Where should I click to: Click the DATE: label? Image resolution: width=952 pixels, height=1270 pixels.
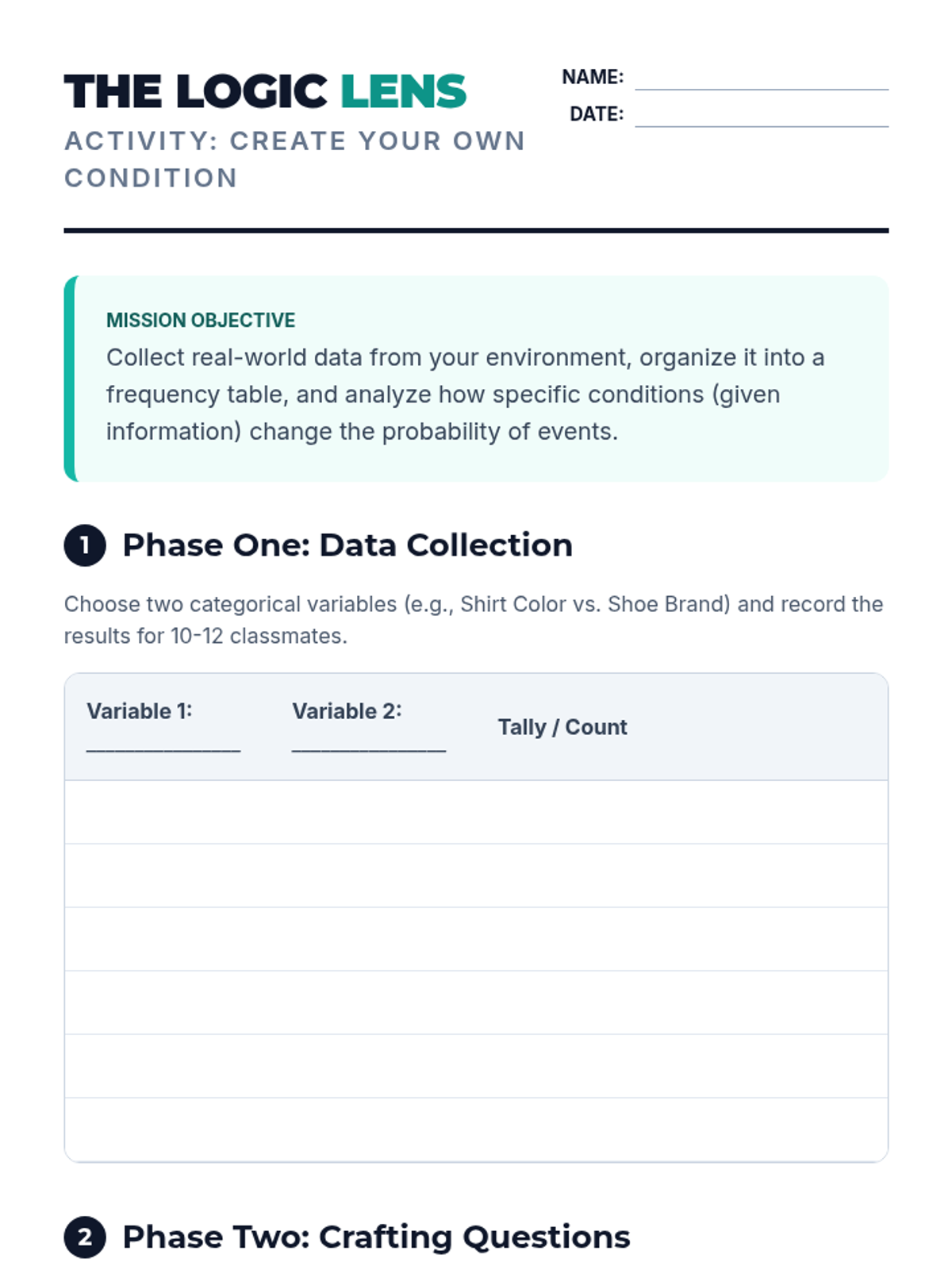pos(597,114)
